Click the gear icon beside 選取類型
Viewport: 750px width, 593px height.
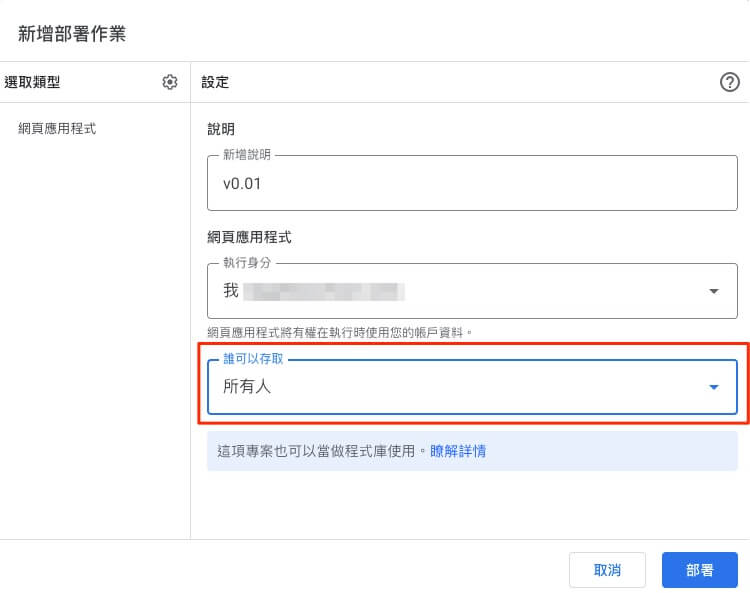point(170,82)
